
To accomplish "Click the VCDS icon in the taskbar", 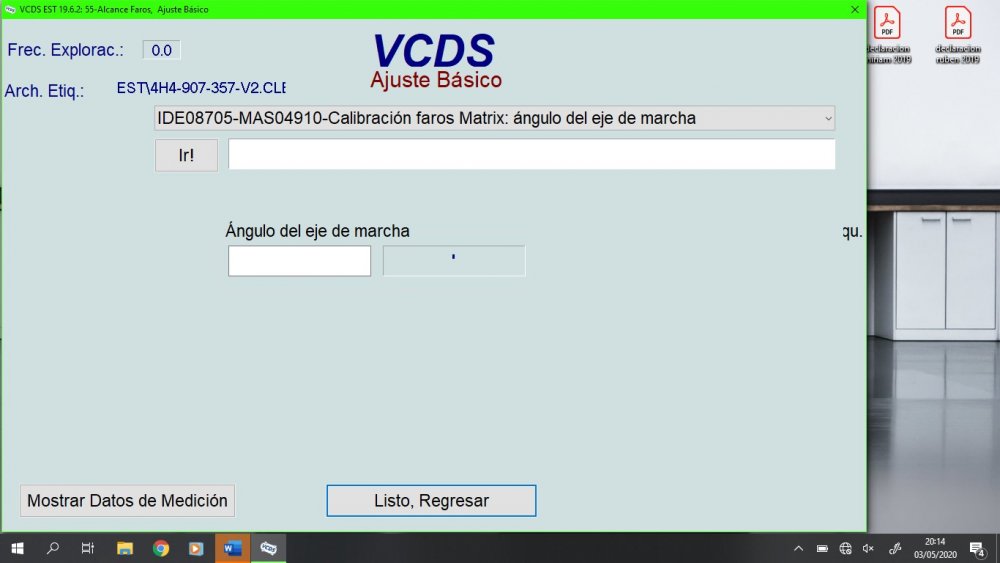I will pos(269,548).
